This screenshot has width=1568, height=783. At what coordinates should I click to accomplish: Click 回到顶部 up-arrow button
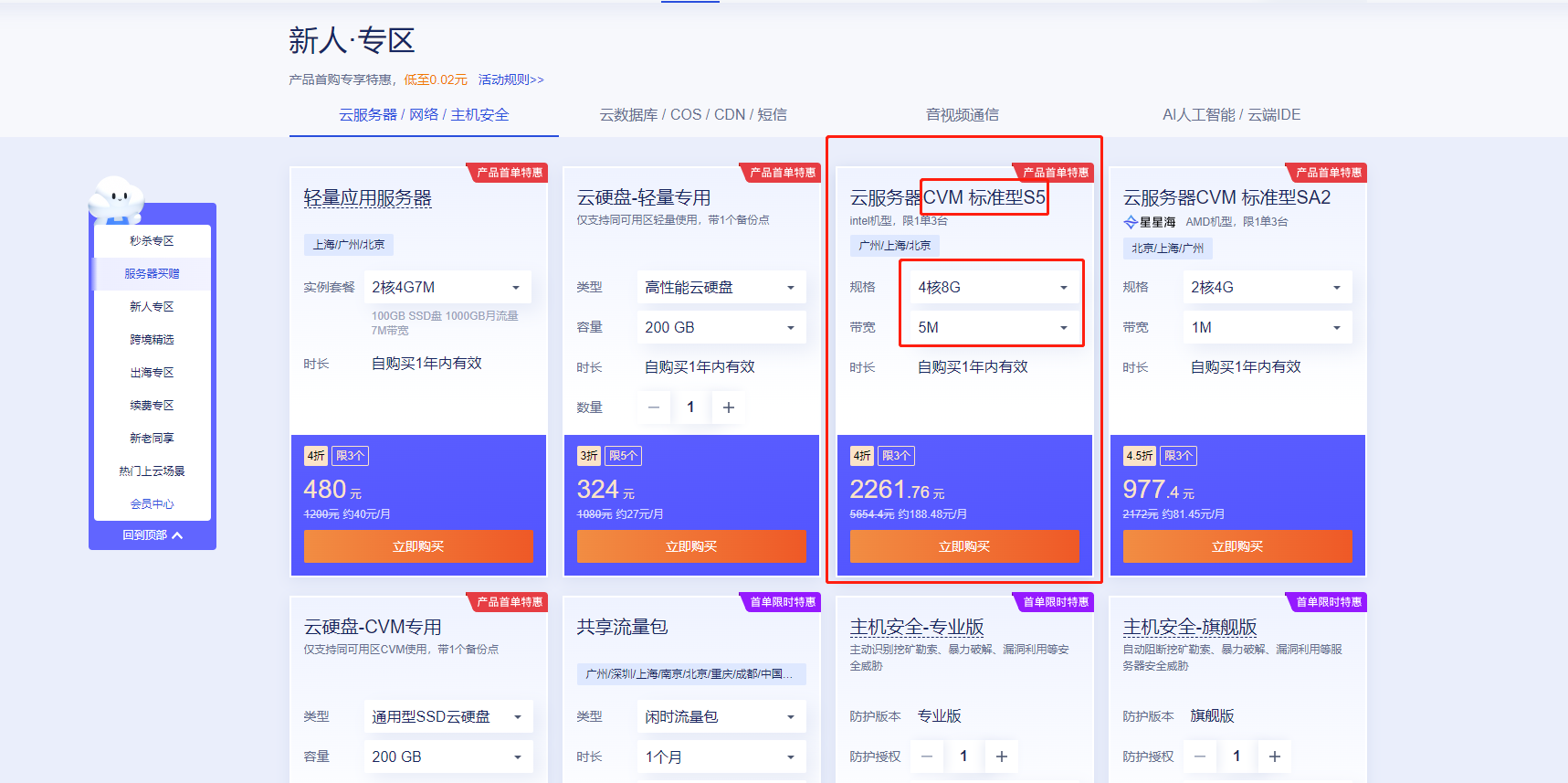[153, 535]
